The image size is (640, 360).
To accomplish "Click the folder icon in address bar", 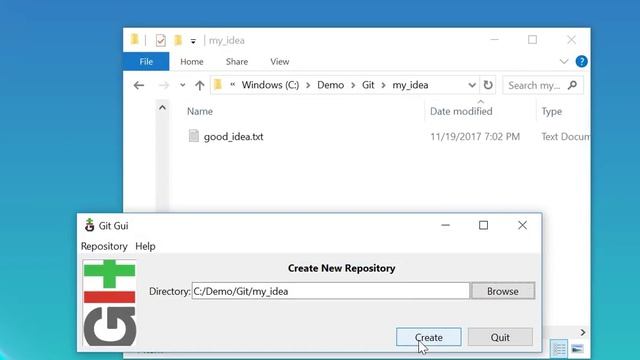I will tap(218, 84).
